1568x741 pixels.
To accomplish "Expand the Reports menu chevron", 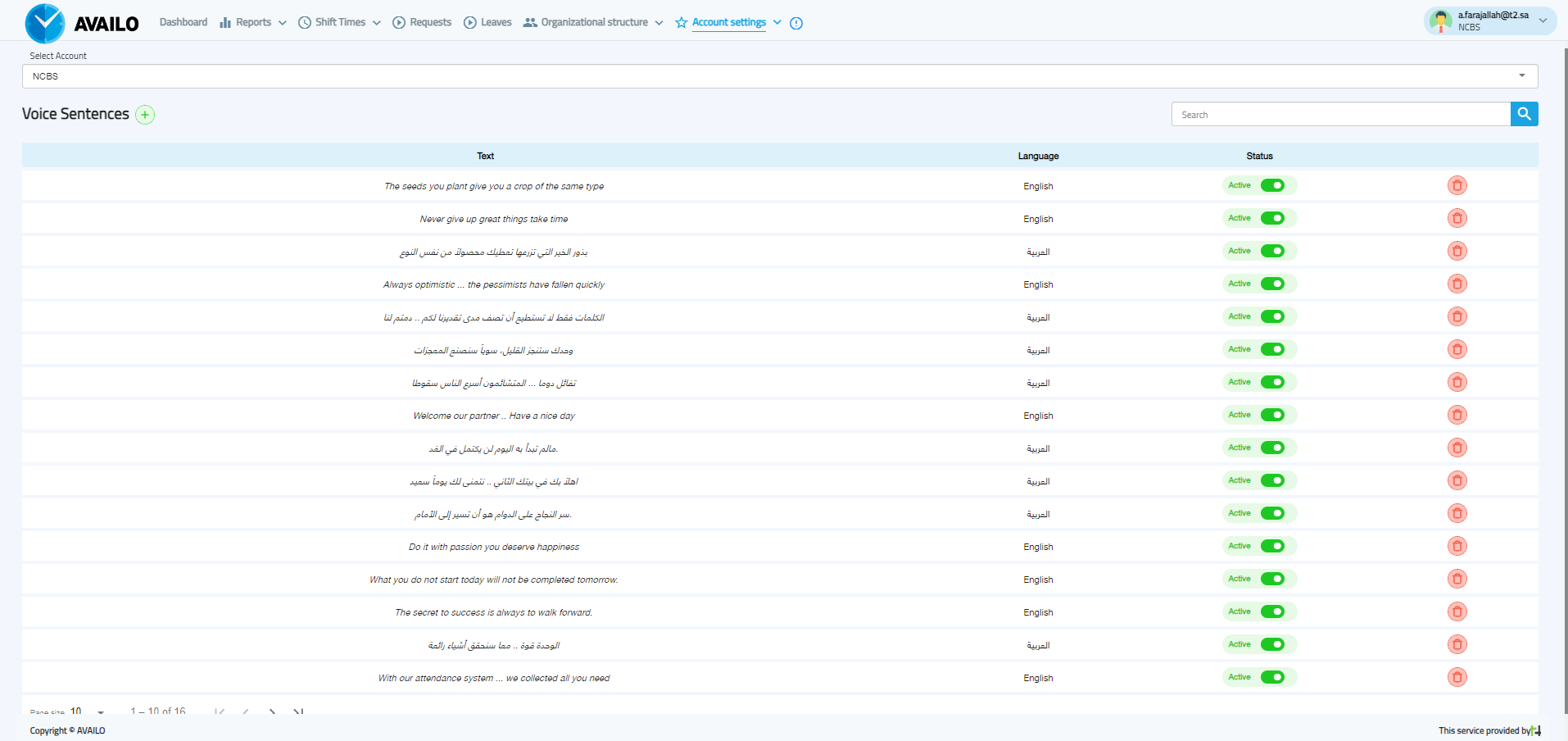I will [283, 23].
